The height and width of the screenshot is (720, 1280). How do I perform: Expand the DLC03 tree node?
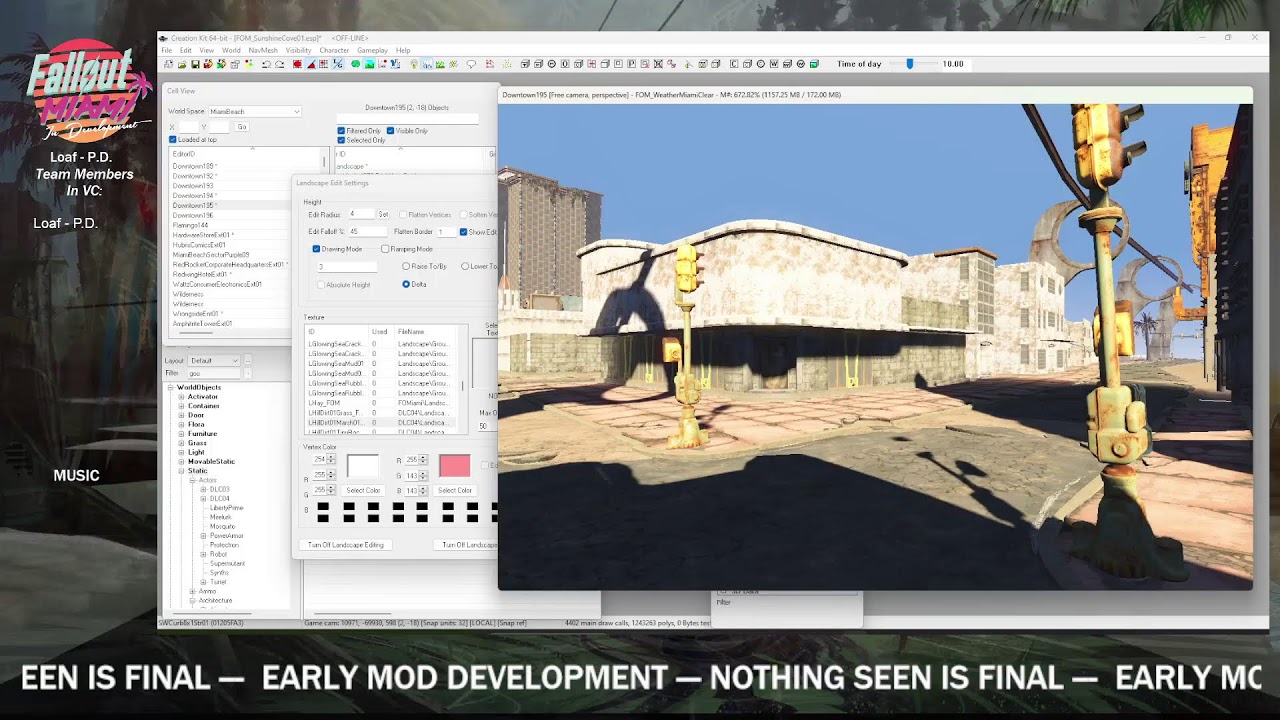pyautogui.click(x=203, y=489)
